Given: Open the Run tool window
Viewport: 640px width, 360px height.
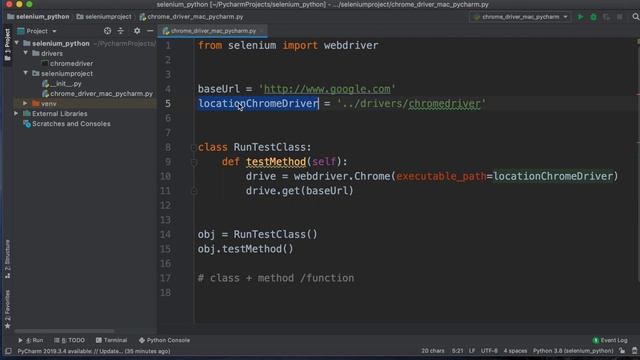Looking at the screenshot, I should click(x=31, y=340).
